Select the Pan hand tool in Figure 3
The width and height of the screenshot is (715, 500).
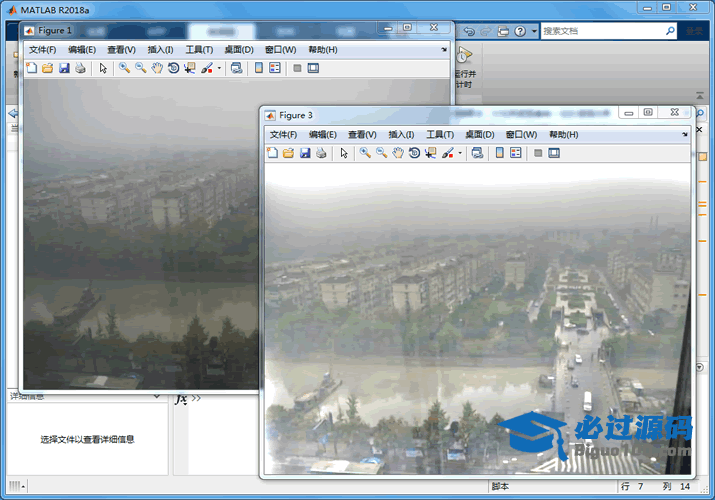(x=398, y=153)
